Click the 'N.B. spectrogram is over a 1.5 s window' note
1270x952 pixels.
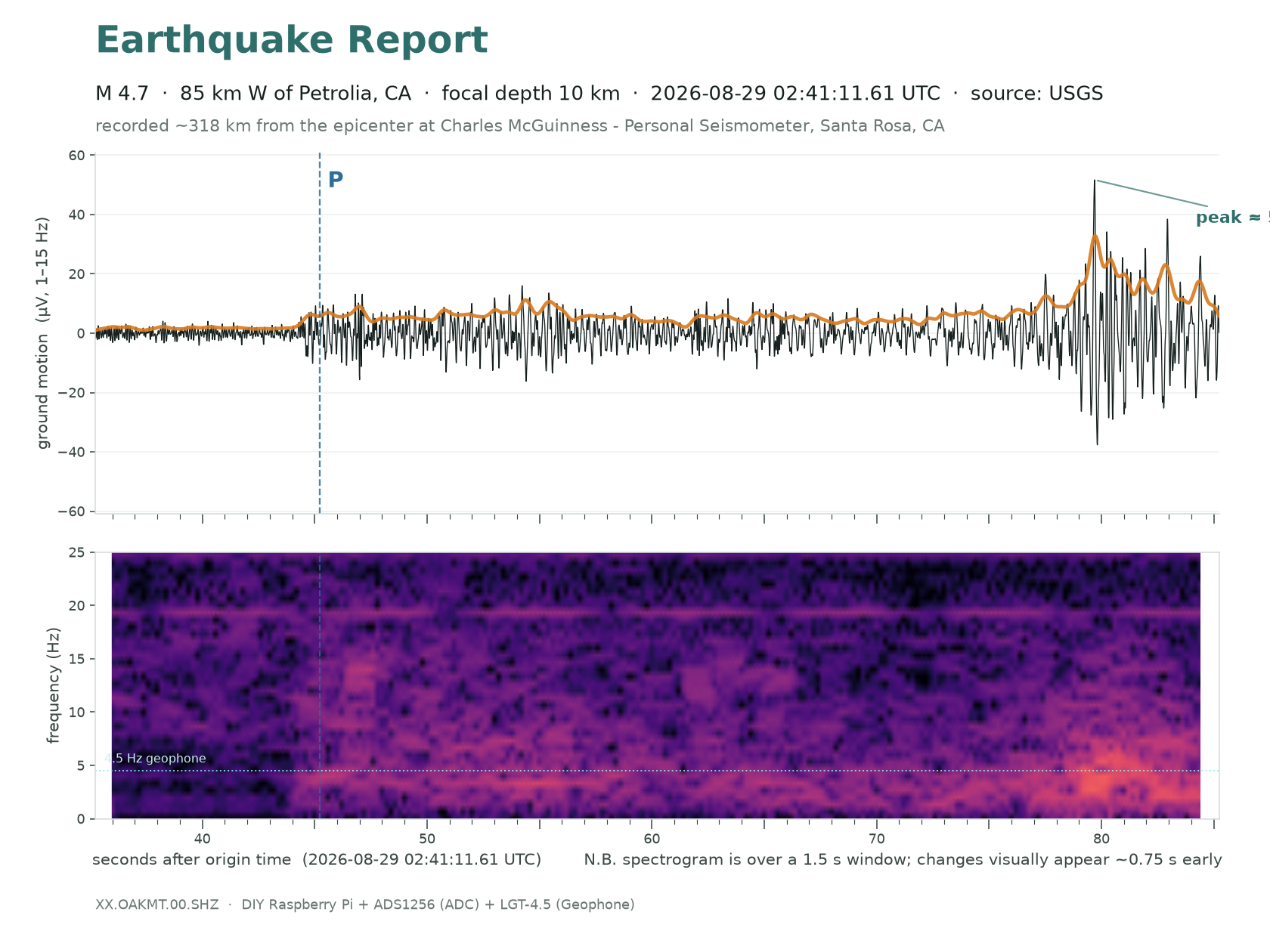[x=903, y=860]
